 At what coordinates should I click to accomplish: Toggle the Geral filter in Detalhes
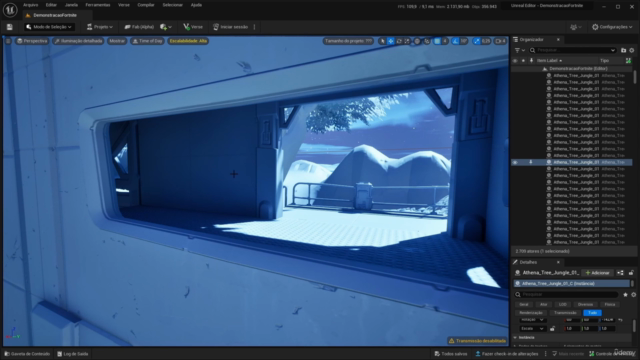pos(524,304)
